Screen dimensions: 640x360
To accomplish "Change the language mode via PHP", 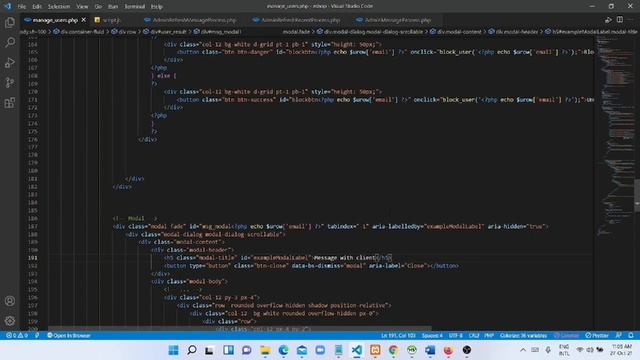I will 489,336.
